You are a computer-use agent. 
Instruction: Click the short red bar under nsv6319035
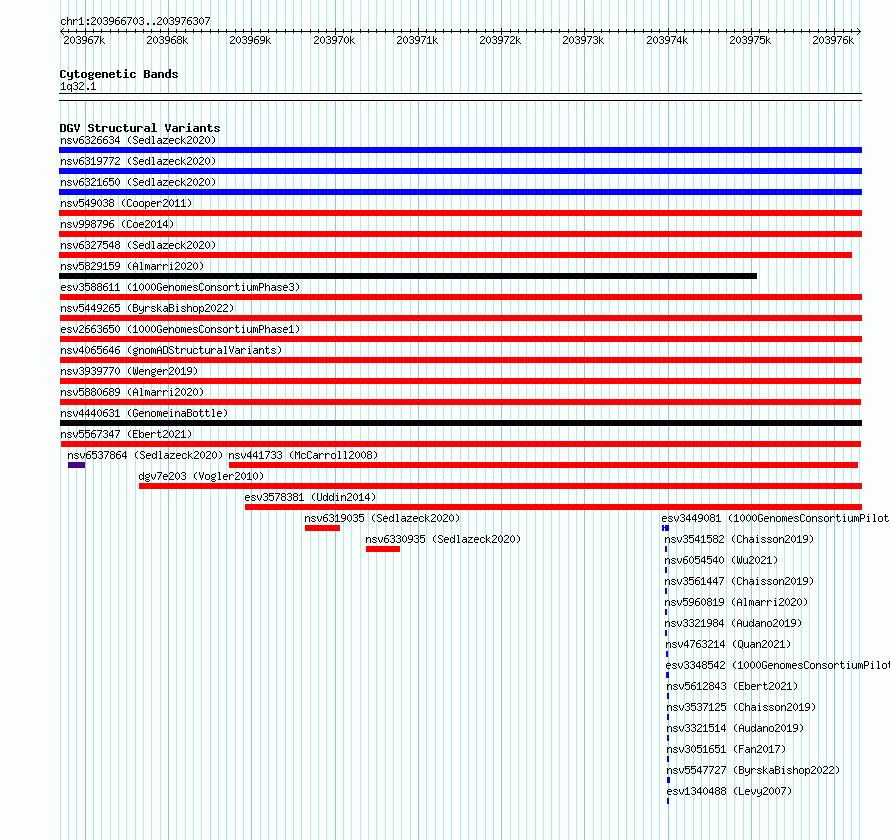pos(322,528)
